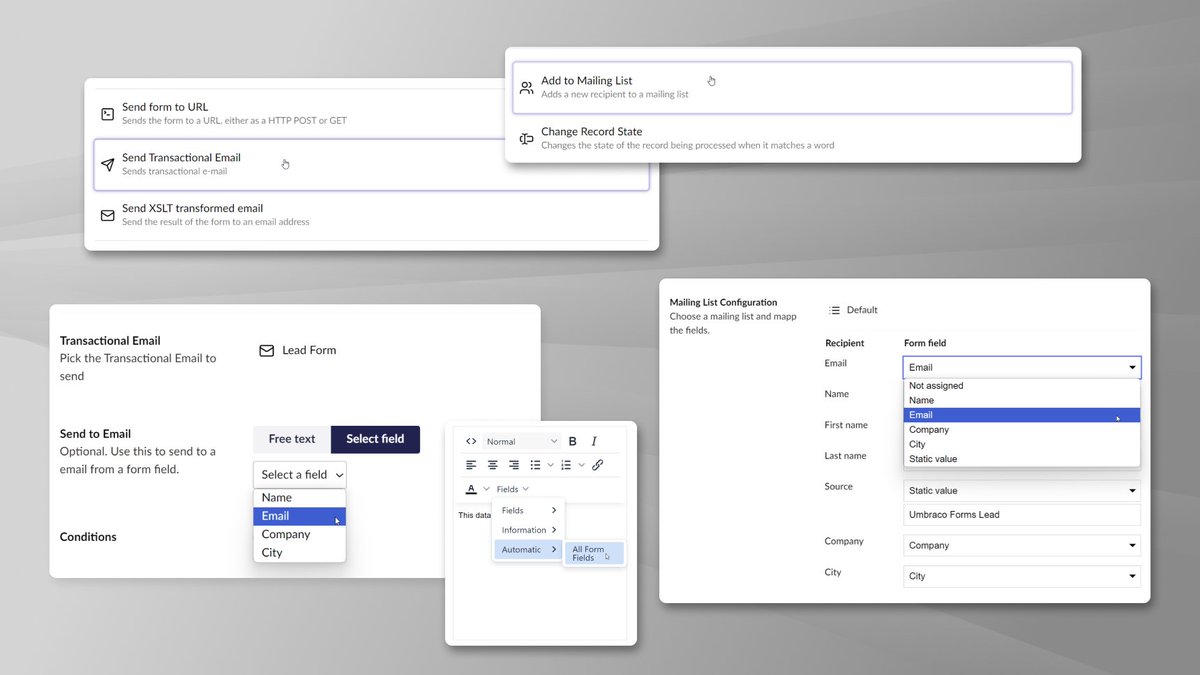Image resolution: width=1200 pixels, height=675 pixels.
Task: Open the Fields toolbar dropdown
Action: pos(513,489)
